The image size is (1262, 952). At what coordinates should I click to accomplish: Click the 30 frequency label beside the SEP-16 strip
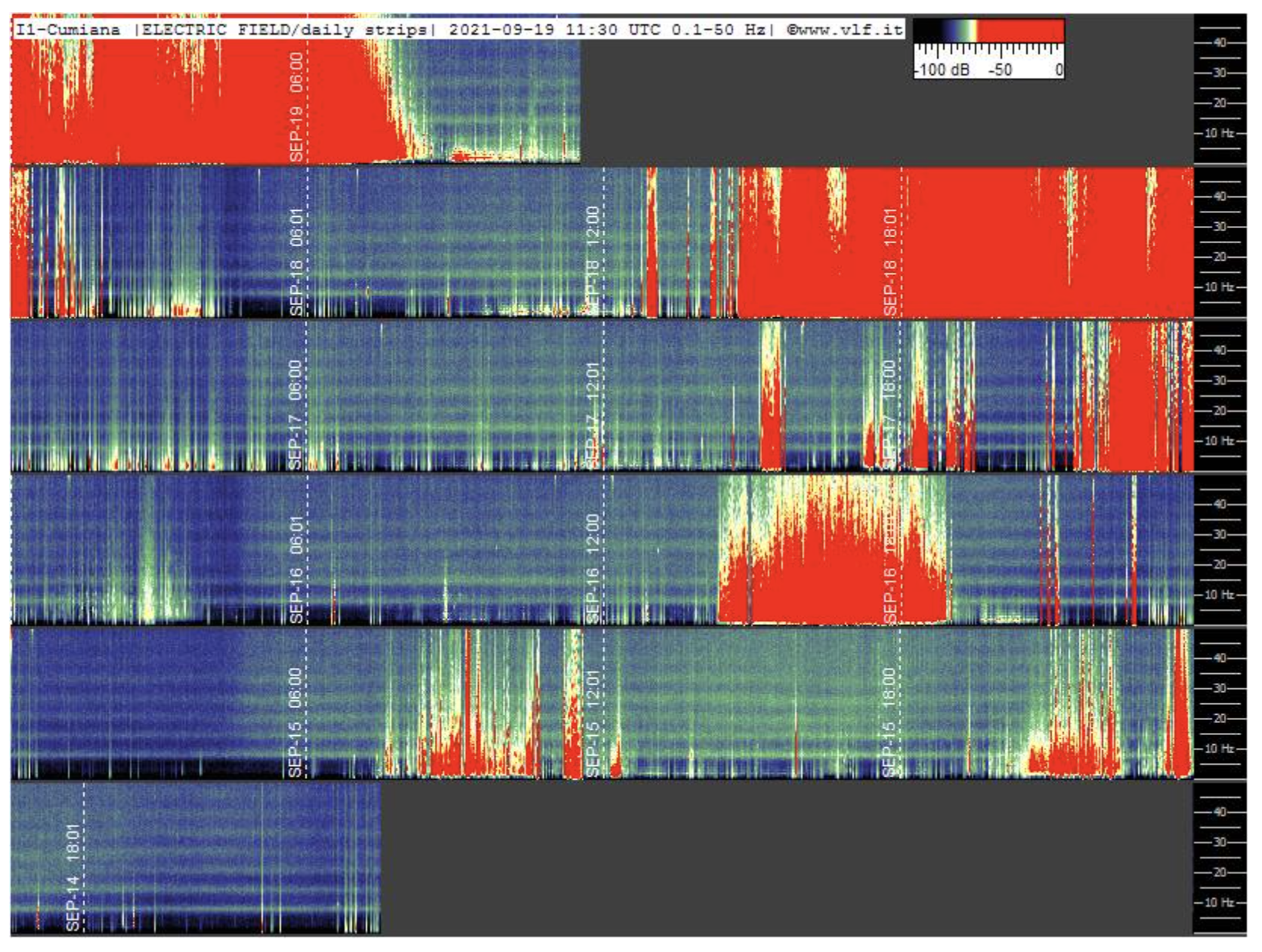(1220, 535)
